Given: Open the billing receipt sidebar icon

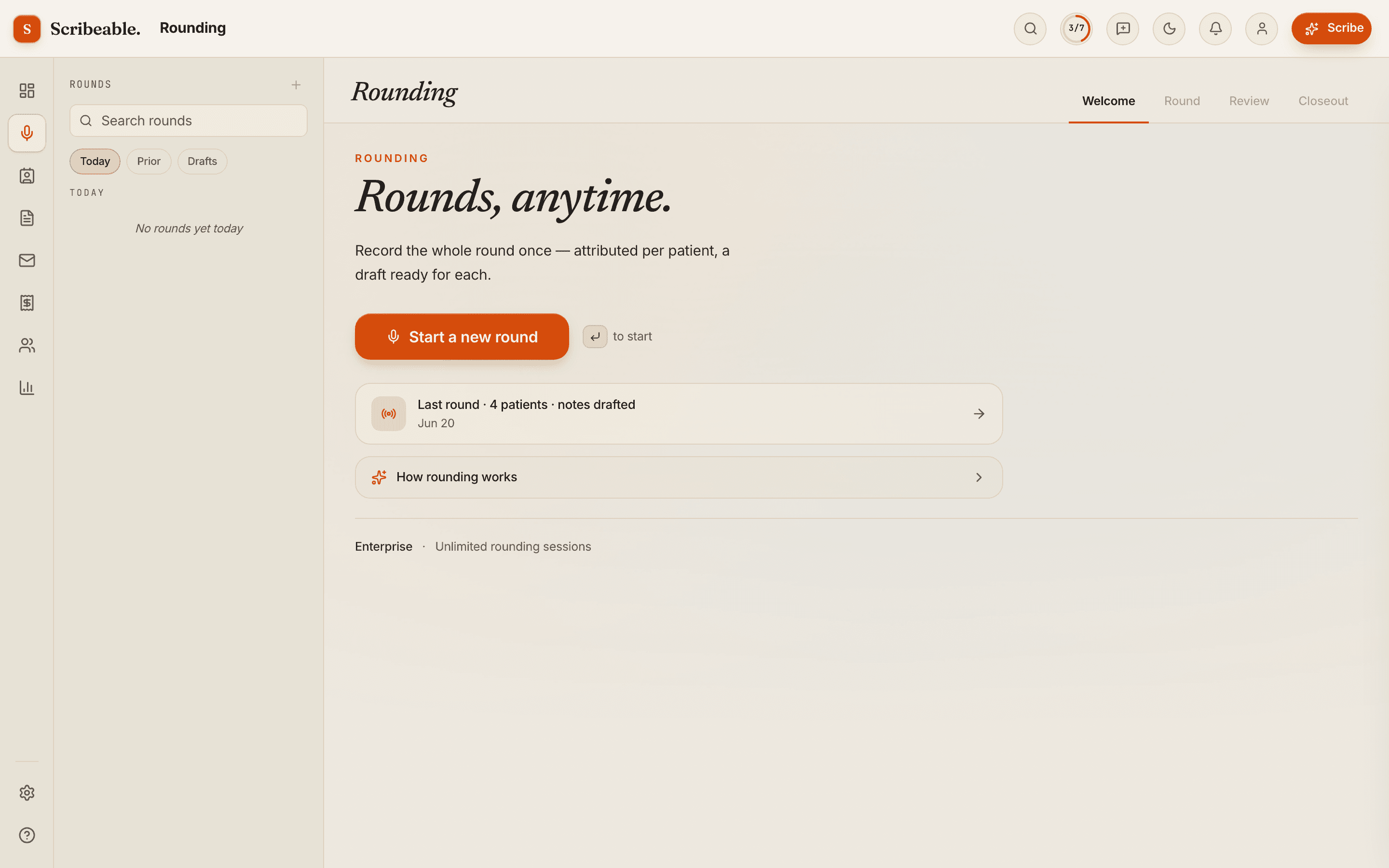Looking at the screenshot, I should 27,303.
